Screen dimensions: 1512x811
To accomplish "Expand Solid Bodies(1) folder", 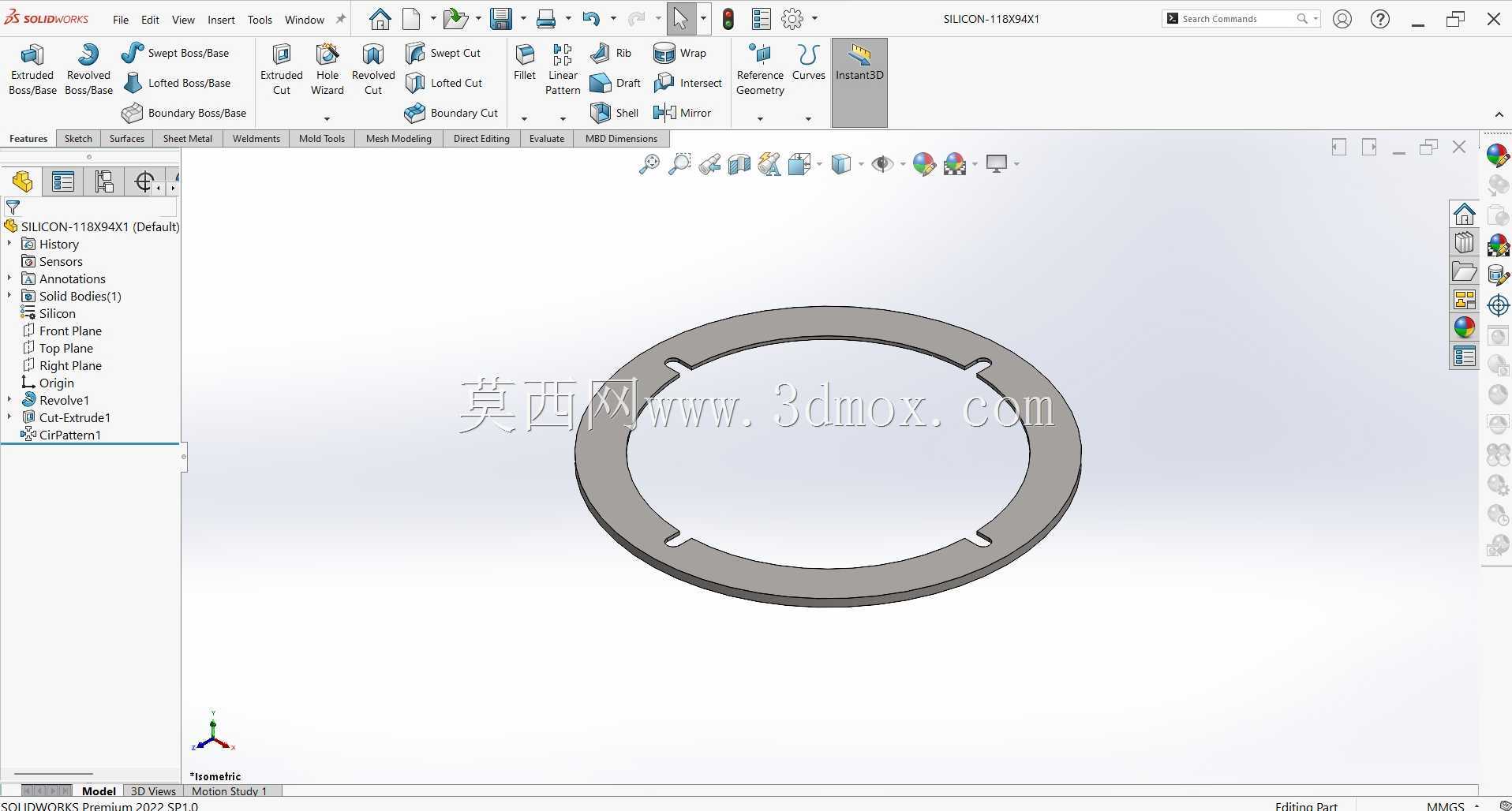I will coord(9,296).
